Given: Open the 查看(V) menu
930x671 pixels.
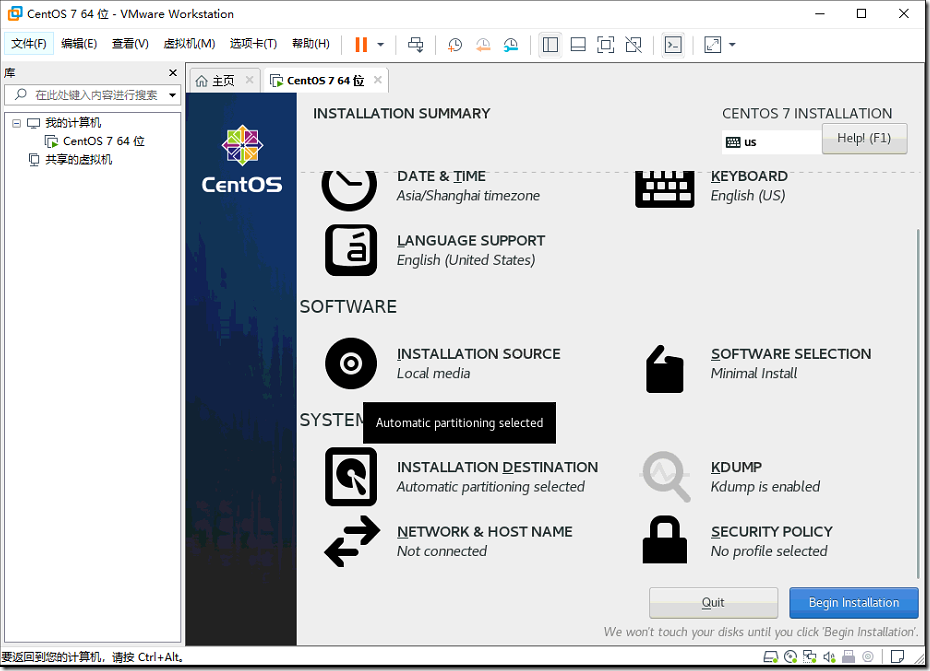Looking at the screenshot, I should coord(130,43).
